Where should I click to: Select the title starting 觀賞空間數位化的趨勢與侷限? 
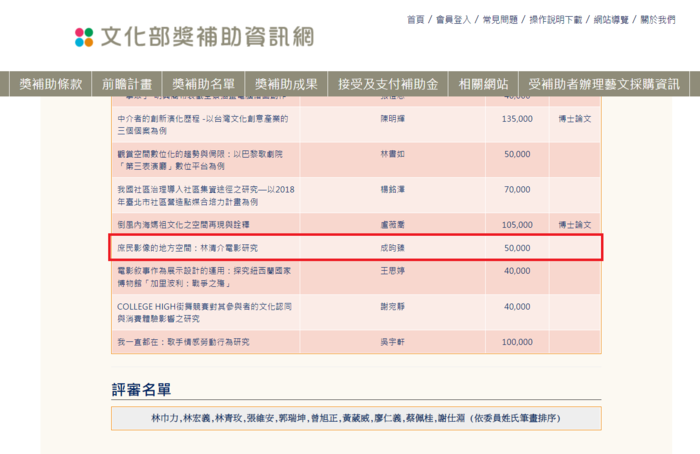[x=200, y=160]
